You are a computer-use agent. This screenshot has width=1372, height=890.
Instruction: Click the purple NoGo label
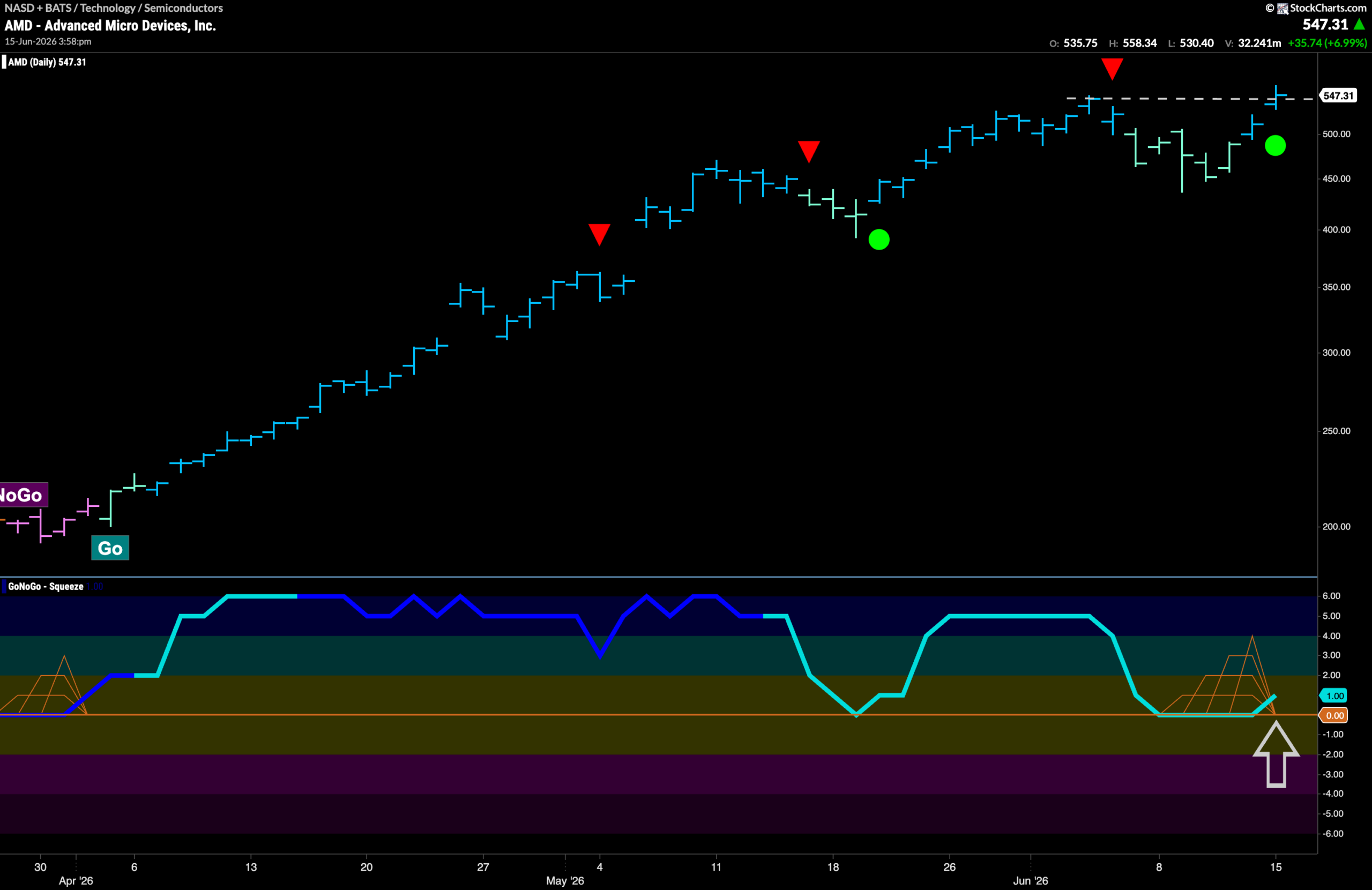pyautogui.click(x=23, y=495)
